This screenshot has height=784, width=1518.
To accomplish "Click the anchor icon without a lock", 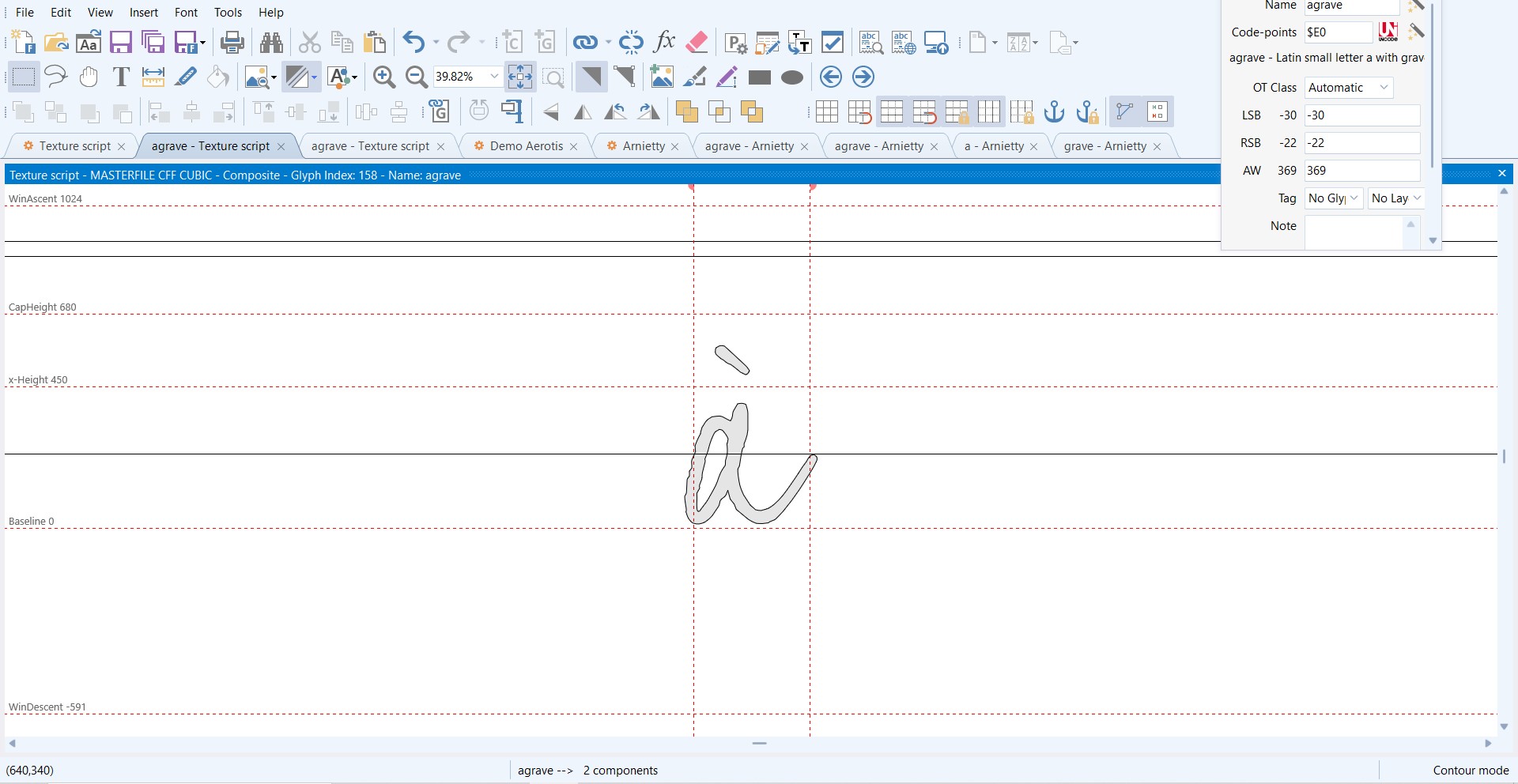I will coord(1054,112).
